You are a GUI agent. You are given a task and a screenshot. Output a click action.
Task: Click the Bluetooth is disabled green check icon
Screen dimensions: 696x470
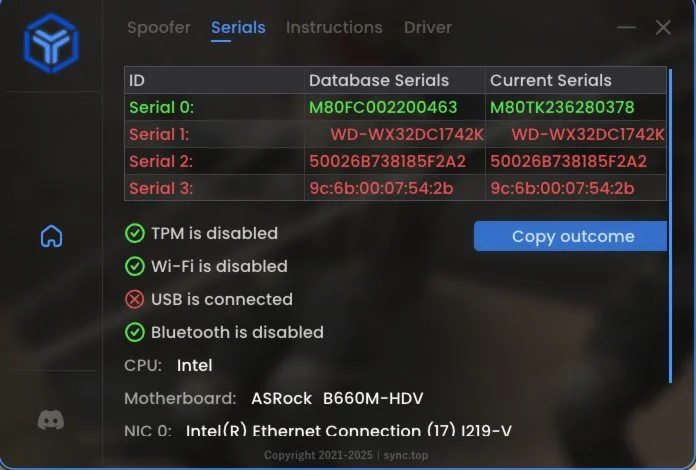point(135,332)
